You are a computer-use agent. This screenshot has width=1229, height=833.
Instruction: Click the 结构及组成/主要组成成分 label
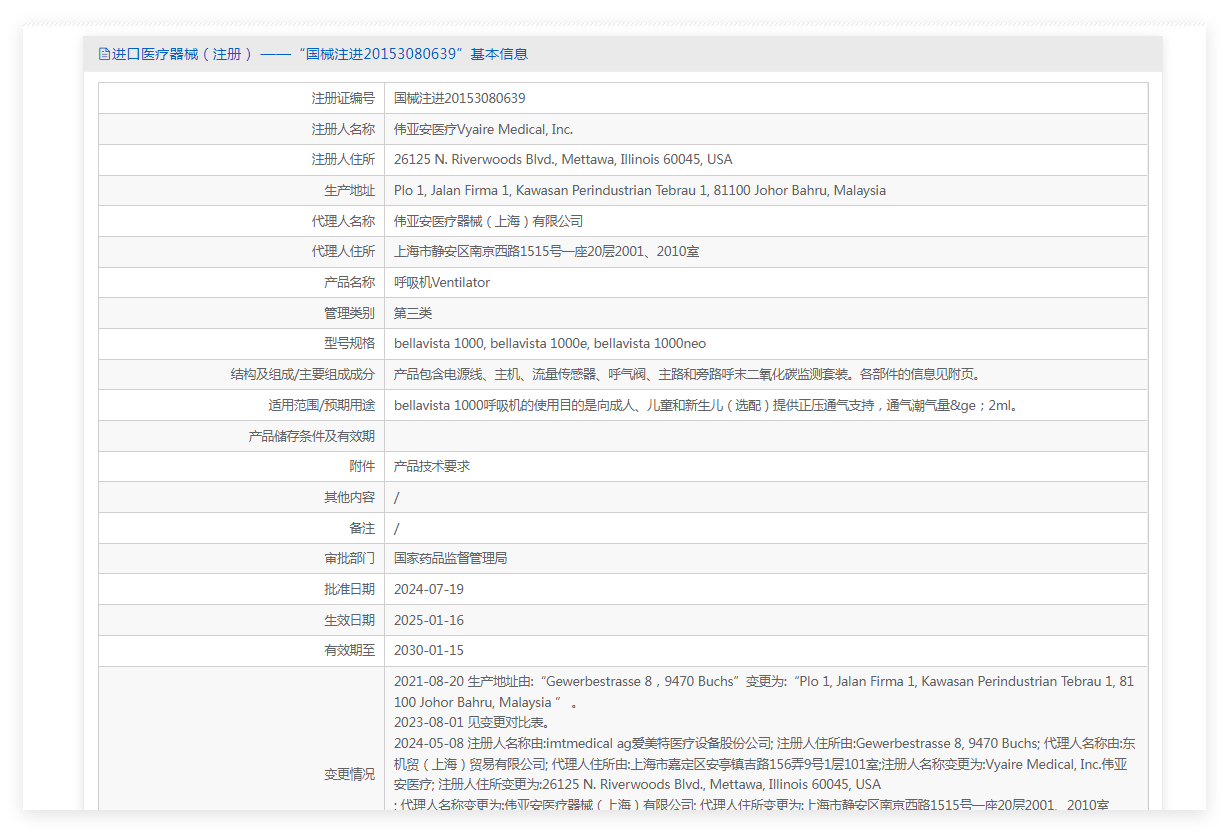(303, 375)
